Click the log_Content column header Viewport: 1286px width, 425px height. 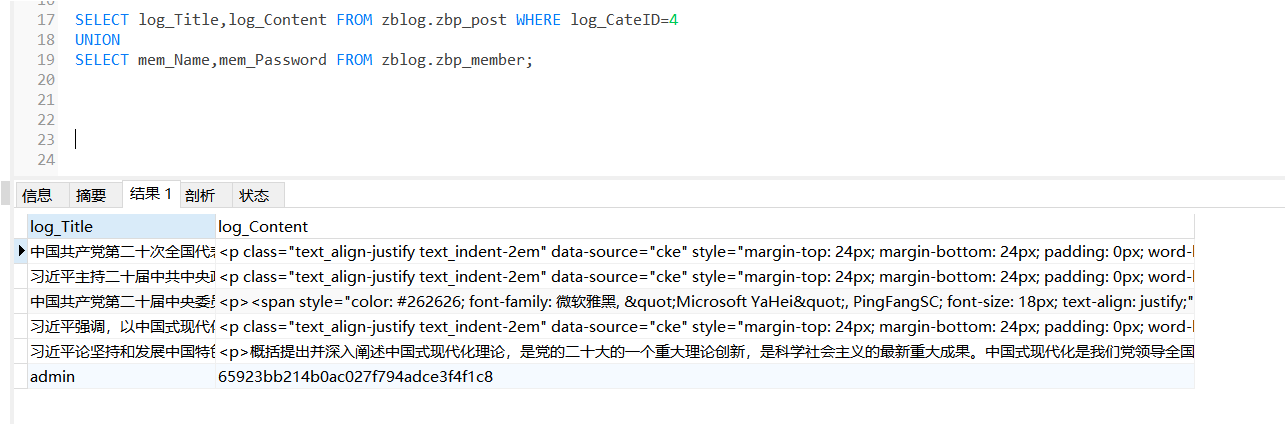700,227
